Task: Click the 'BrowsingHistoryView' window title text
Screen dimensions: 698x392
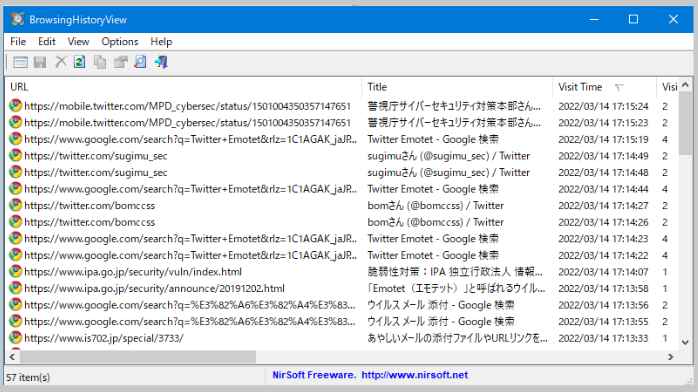Action: [78, 20]
